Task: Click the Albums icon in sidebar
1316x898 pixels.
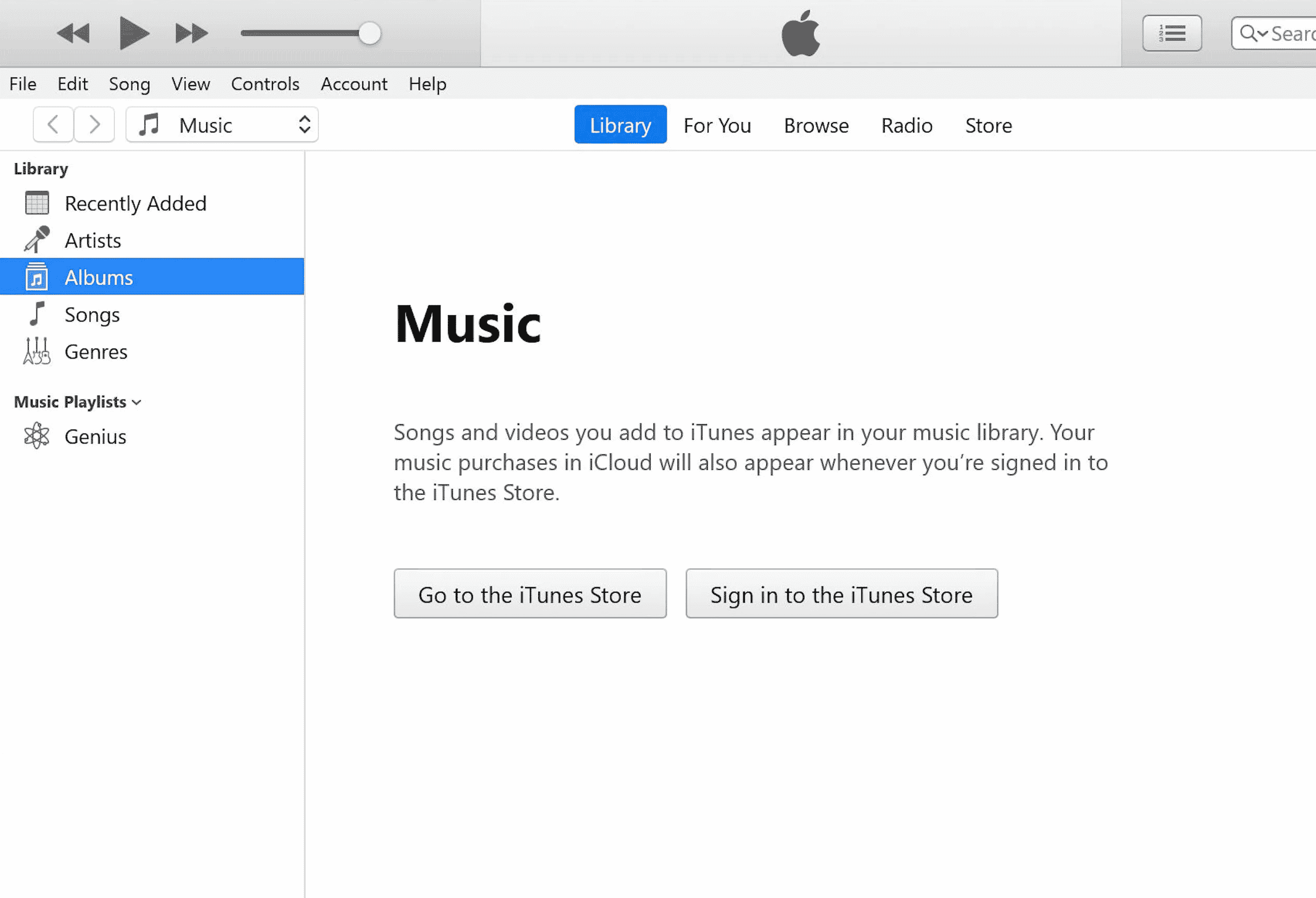Action: (x=36, y=277)
